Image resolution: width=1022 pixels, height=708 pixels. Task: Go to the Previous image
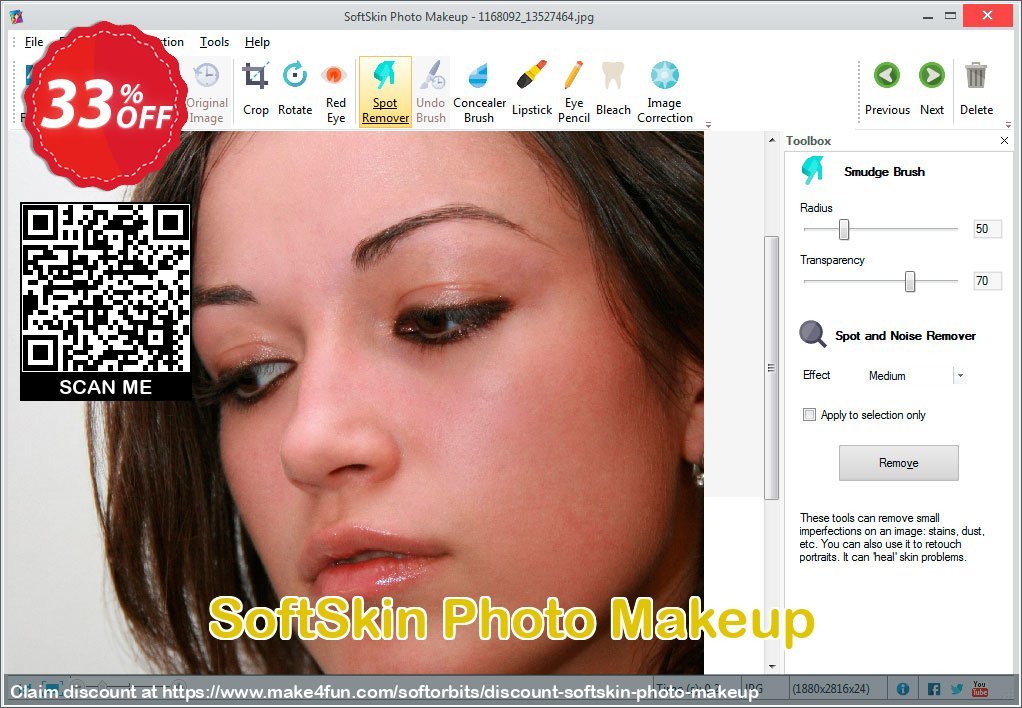click(x=887, y=90)
